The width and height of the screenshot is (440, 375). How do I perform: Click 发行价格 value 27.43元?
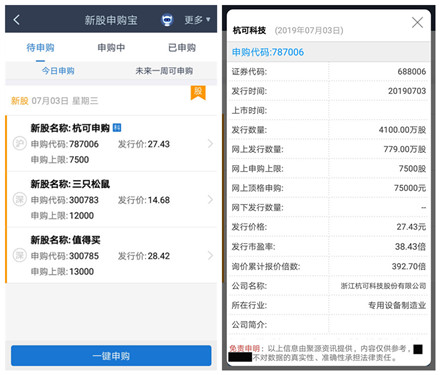[x=411, y=227]
